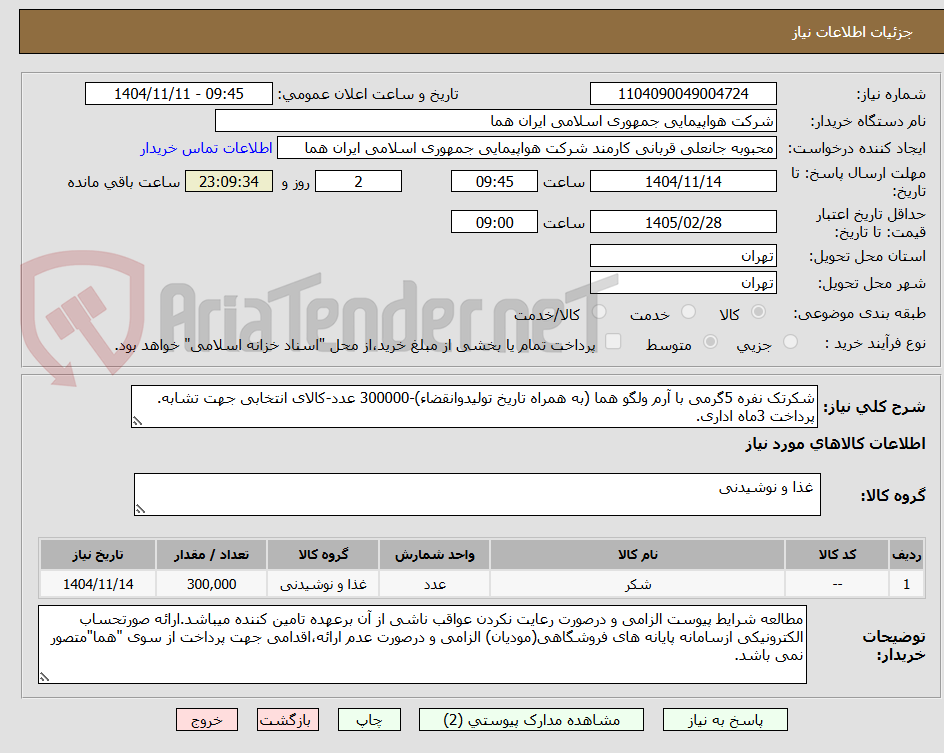This screenshot has width=944, height=753.
Task: Click the طبقه بندی موضوعی label
Action: 860,313
